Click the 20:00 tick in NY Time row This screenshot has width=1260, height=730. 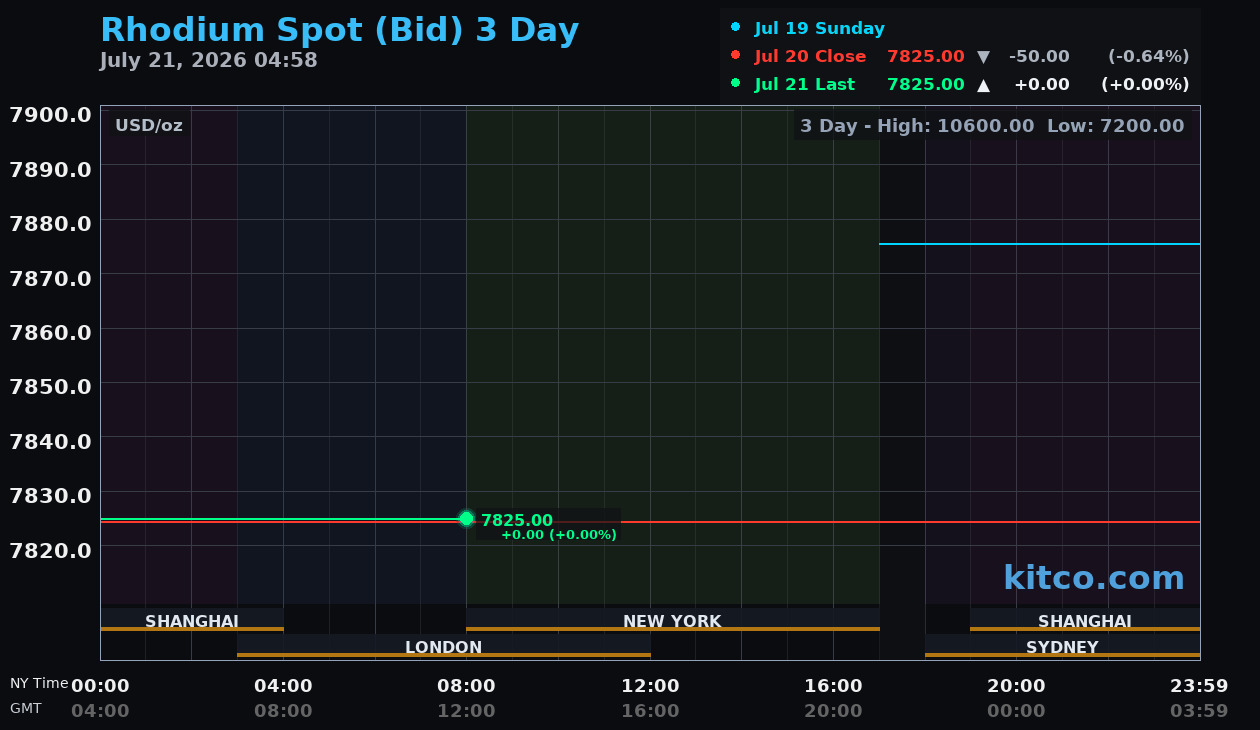[x=1016, y=686]
